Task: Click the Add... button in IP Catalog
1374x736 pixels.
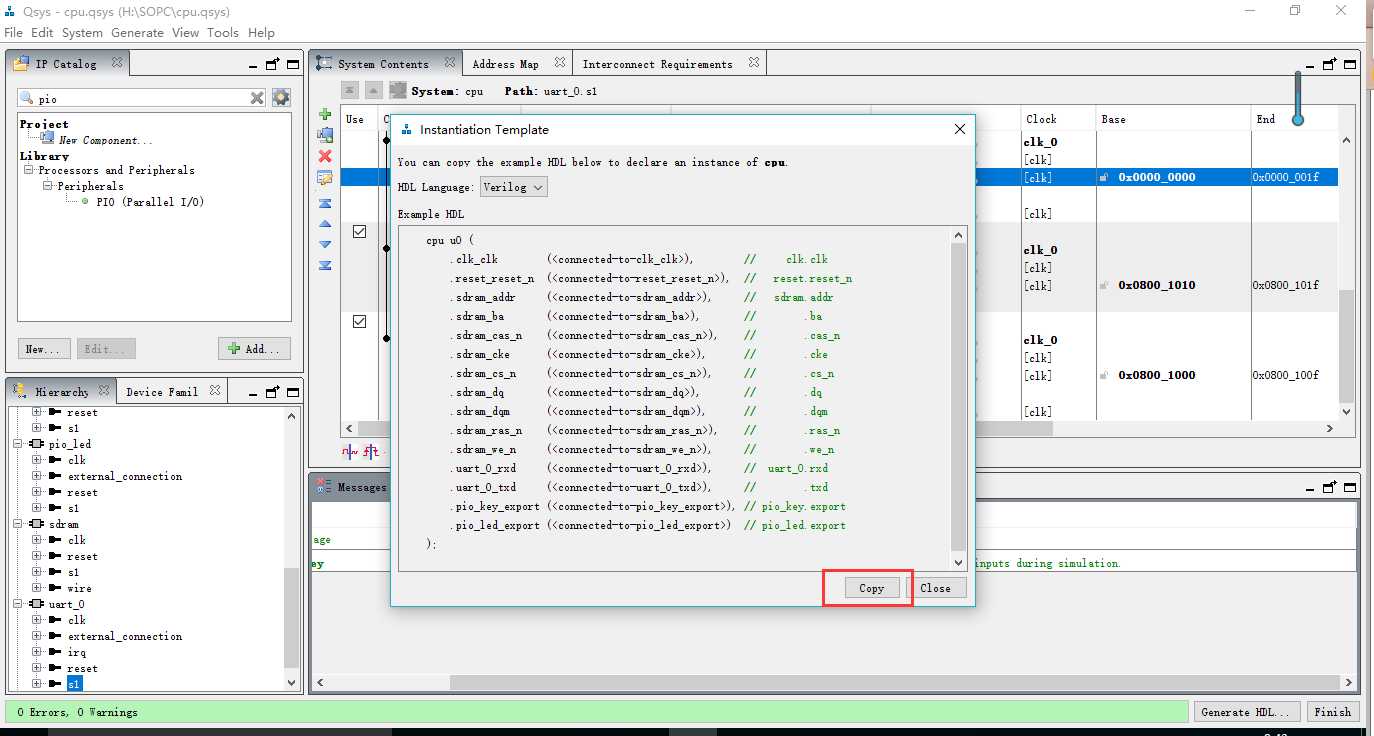Action: (255, 349)
